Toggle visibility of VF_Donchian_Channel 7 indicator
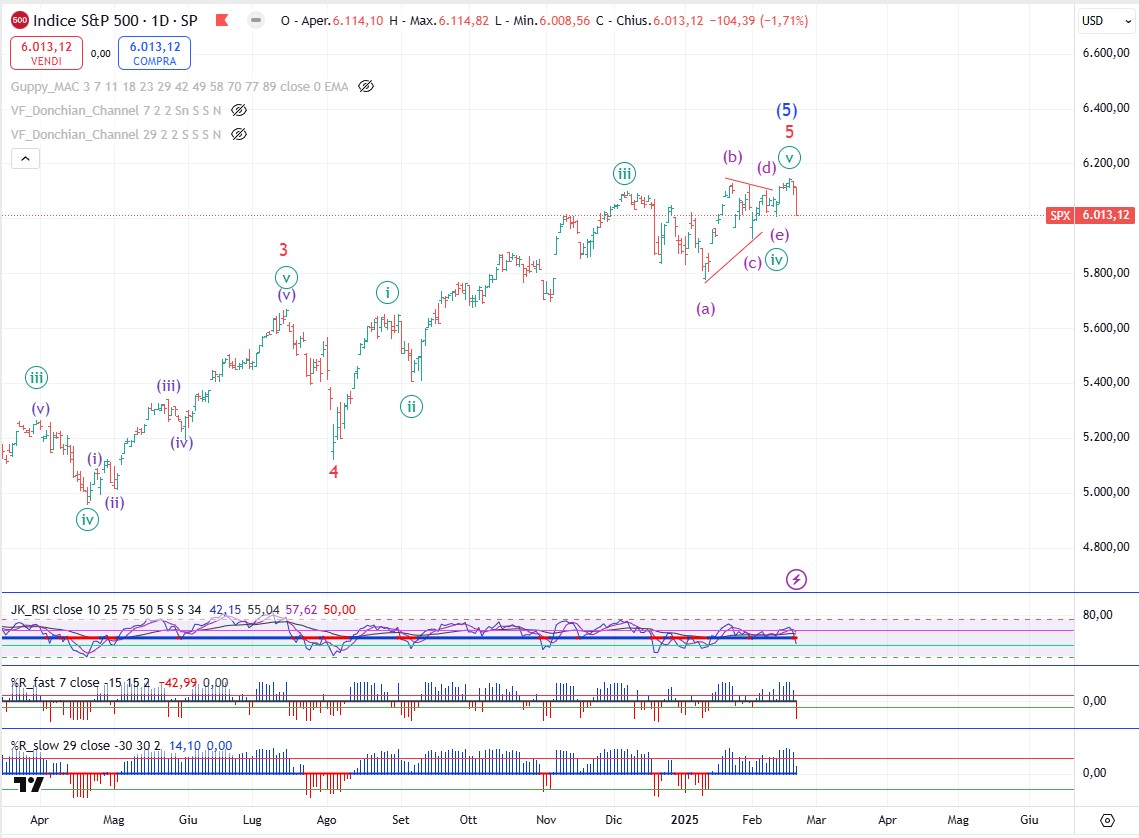This screenshot has height=838, width=1139. [239, 110]
